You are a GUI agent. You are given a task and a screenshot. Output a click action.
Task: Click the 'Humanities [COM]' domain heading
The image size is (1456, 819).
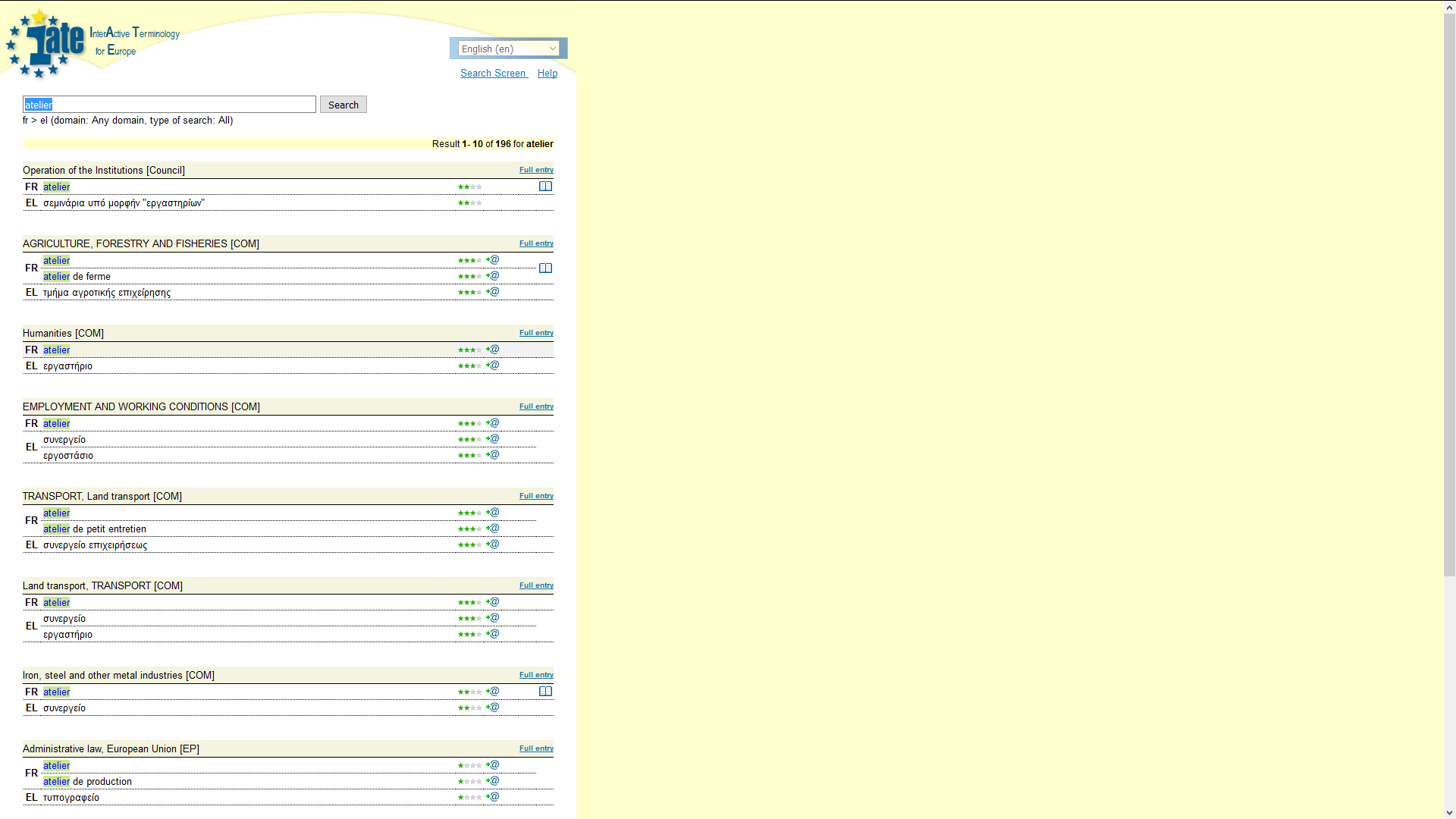(x=63, y=334)
